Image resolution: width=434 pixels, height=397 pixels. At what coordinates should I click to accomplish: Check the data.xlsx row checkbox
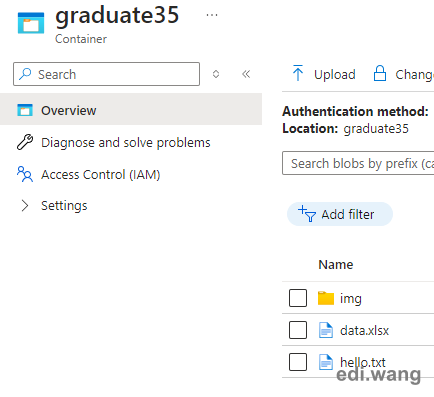pyautogui.click(x=298, y=330)
